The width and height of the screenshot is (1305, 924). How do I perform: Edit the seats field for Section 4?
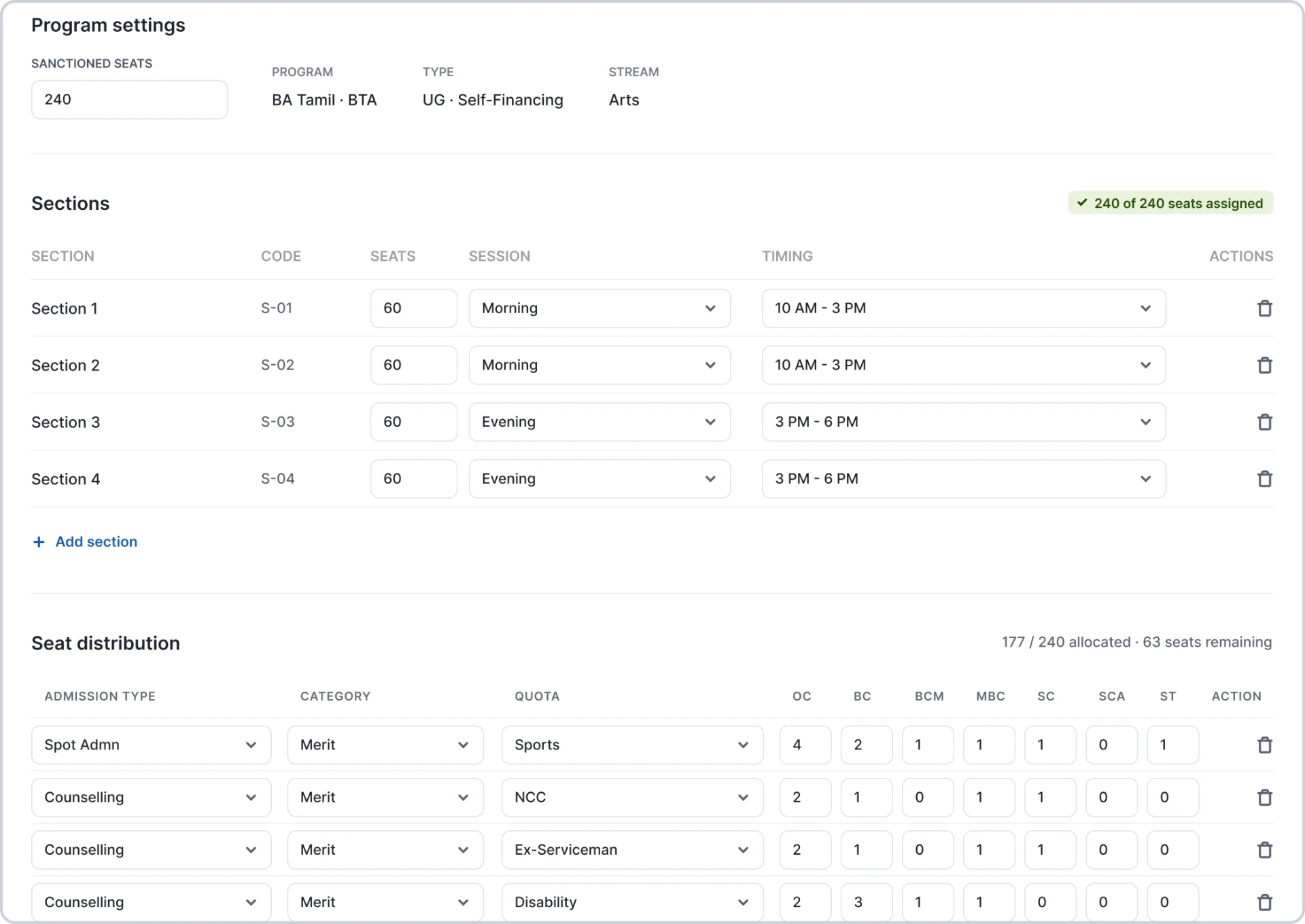tap(413, 479)
